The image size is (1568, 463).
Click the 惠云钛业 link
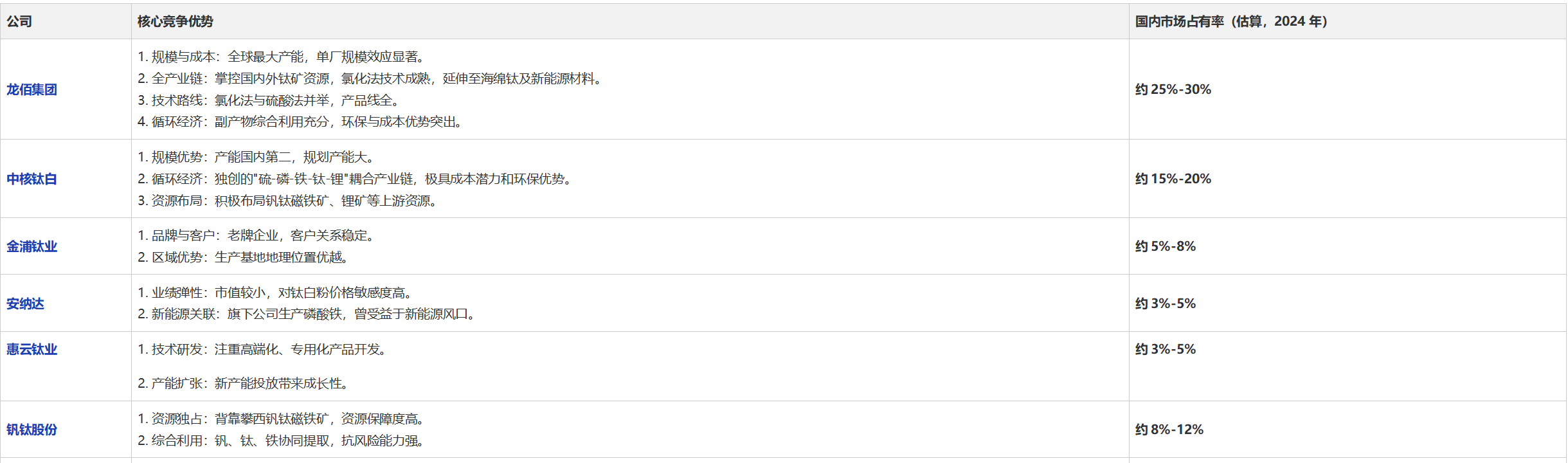point(32,349)
